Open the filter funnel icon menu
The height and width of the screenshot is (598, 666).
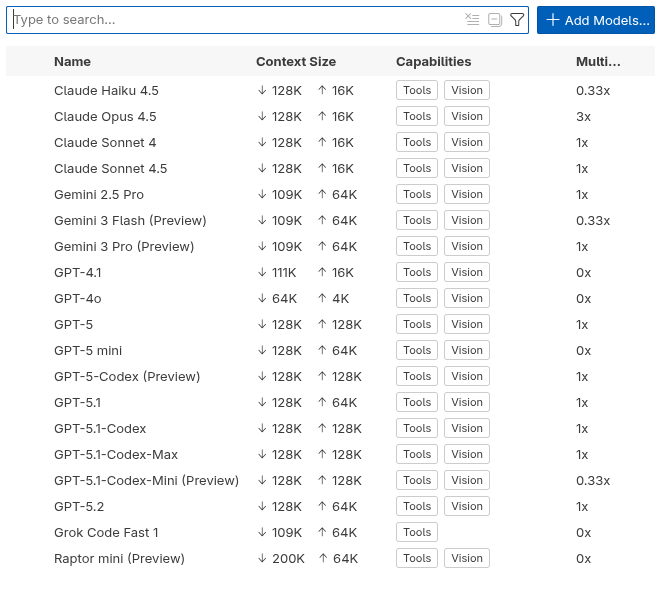(517, 20)
